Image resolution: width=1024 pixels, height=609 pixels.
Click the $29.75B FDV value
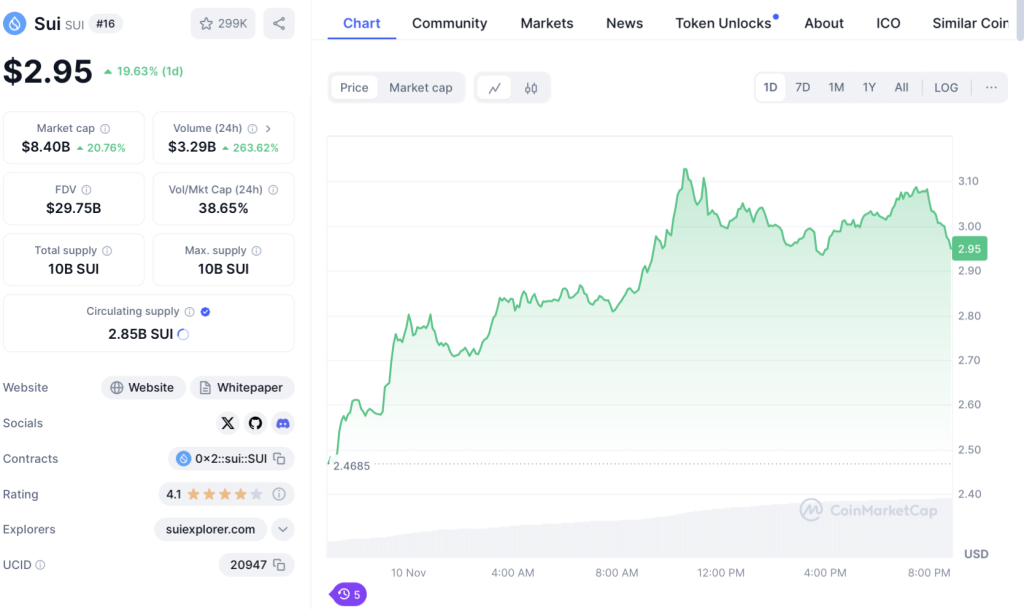(x=74, y=208)
